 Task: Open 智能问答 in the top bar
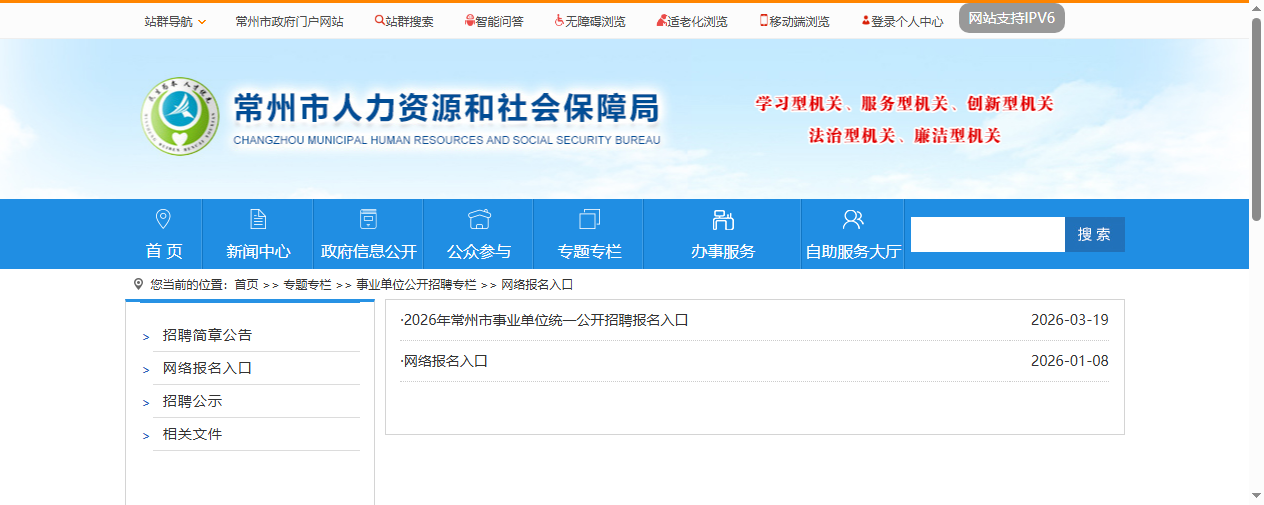[x=494, y=21]
